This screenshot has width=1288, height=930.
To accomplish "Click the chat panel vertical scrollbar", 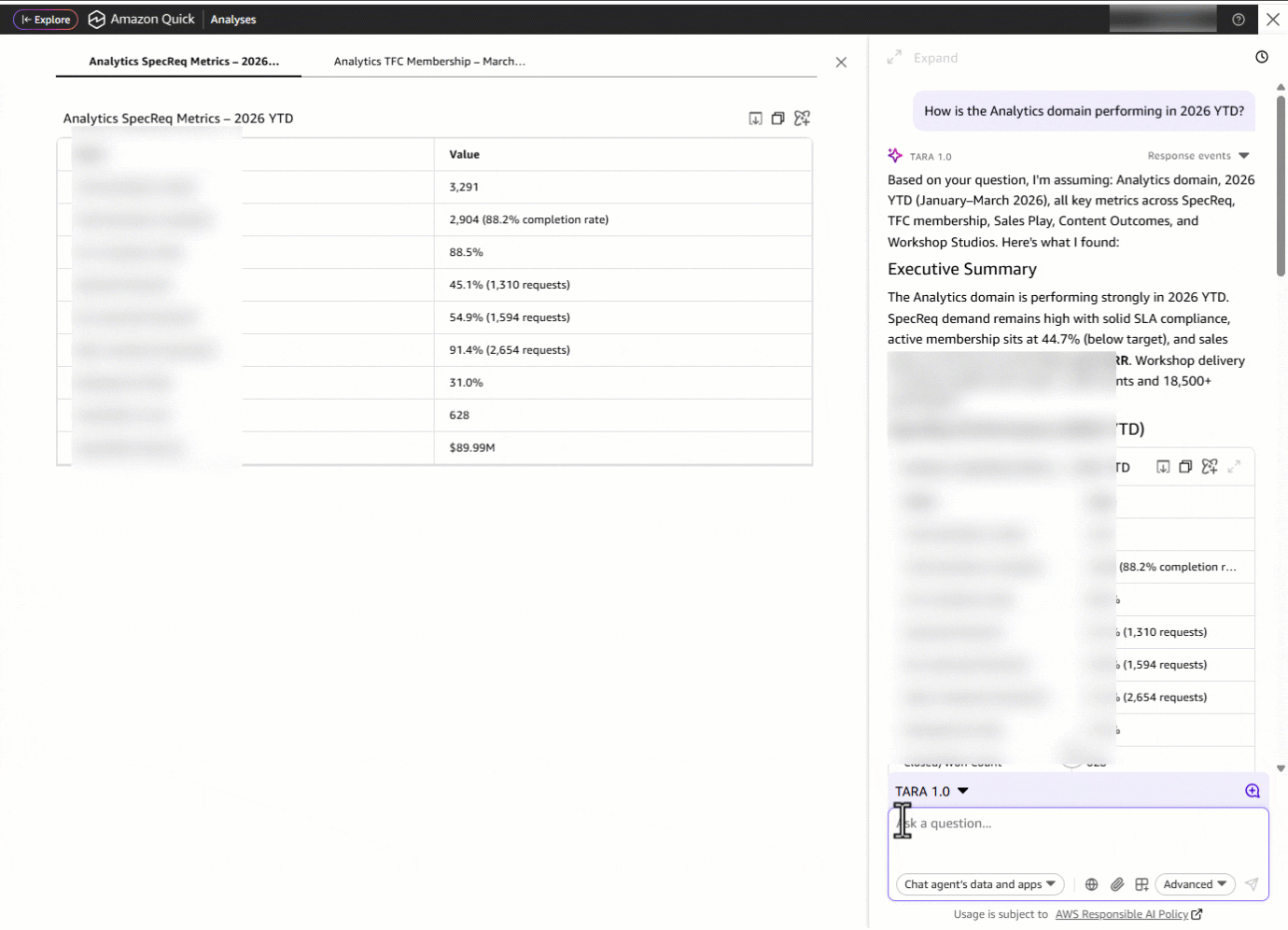I will 1281,185.
